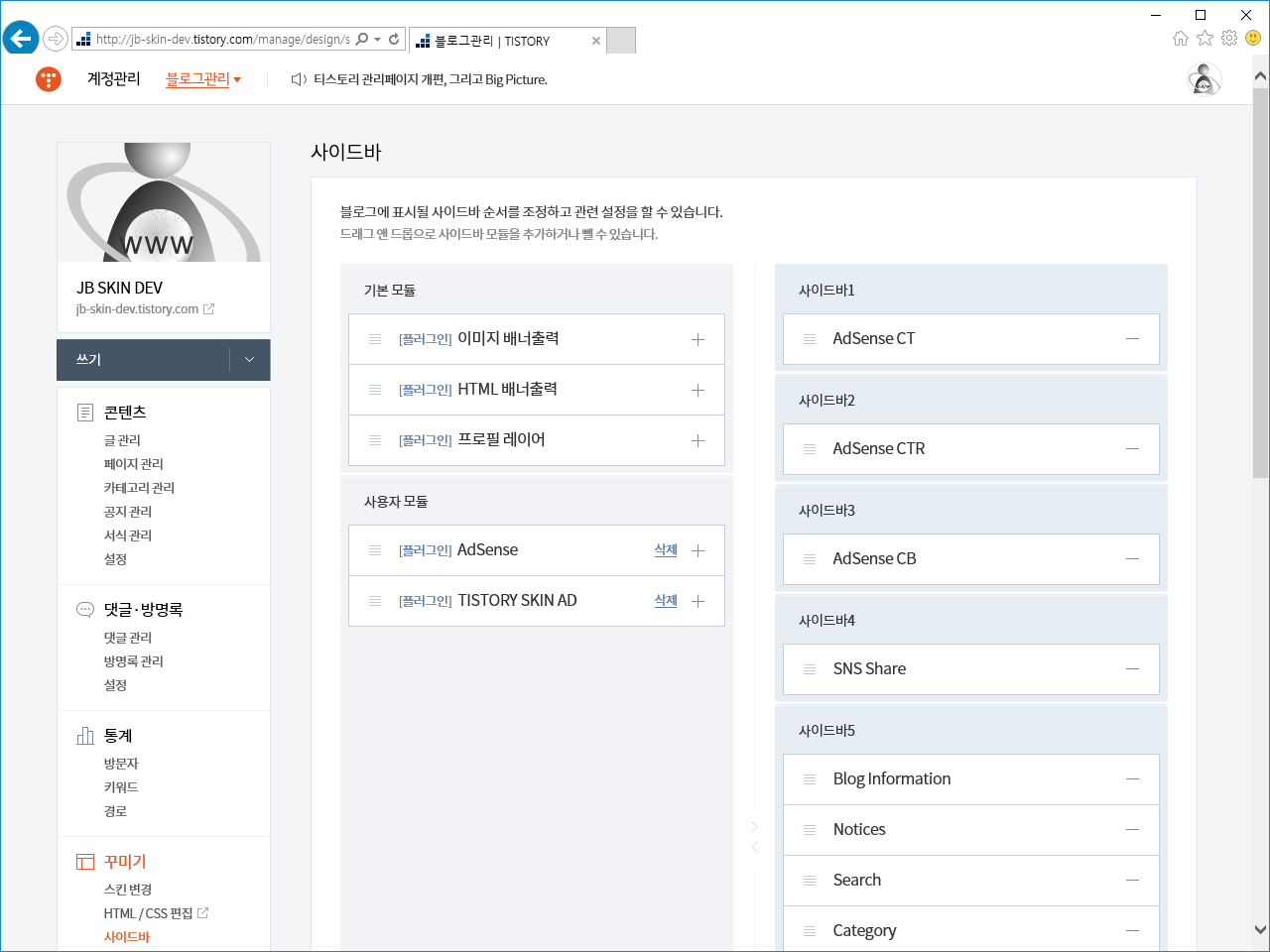Open 키워드 statistics page

pos(121,787)
